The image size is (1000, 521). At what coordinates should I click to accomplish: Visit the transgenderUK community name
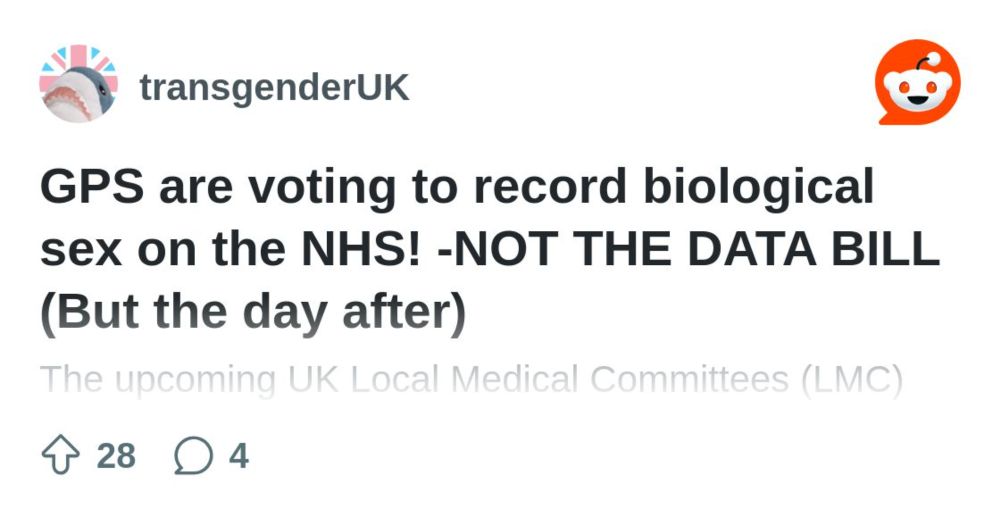click(274, 87)
